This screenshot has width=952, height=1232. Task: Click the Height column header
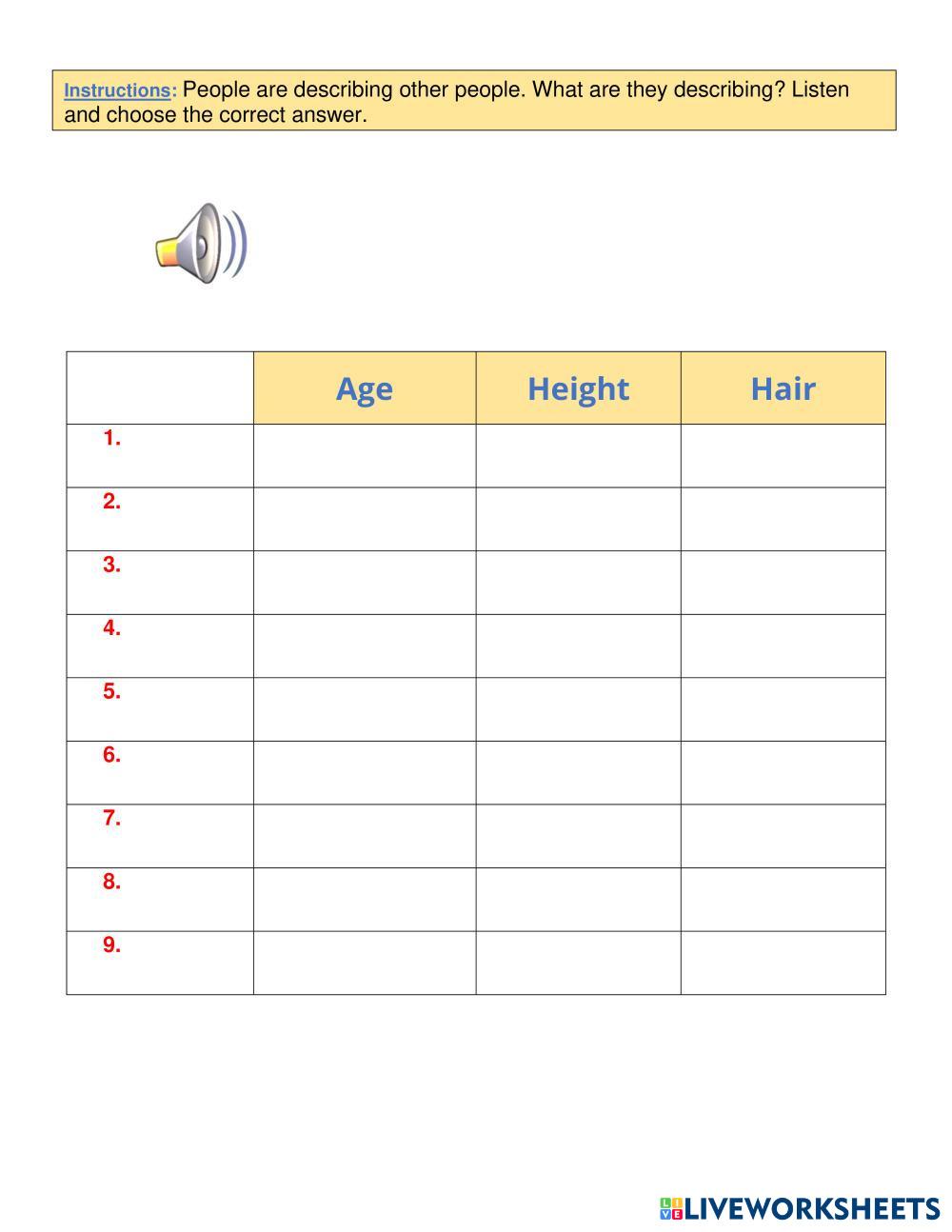578,388
